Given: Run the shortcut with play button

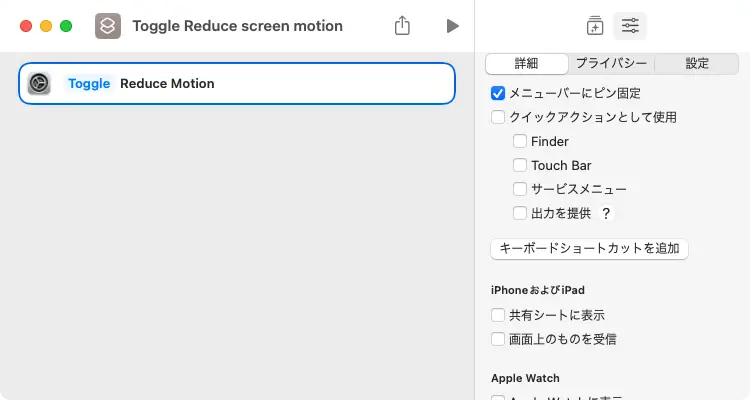Looking at the screenshot, I should [452, 26].
